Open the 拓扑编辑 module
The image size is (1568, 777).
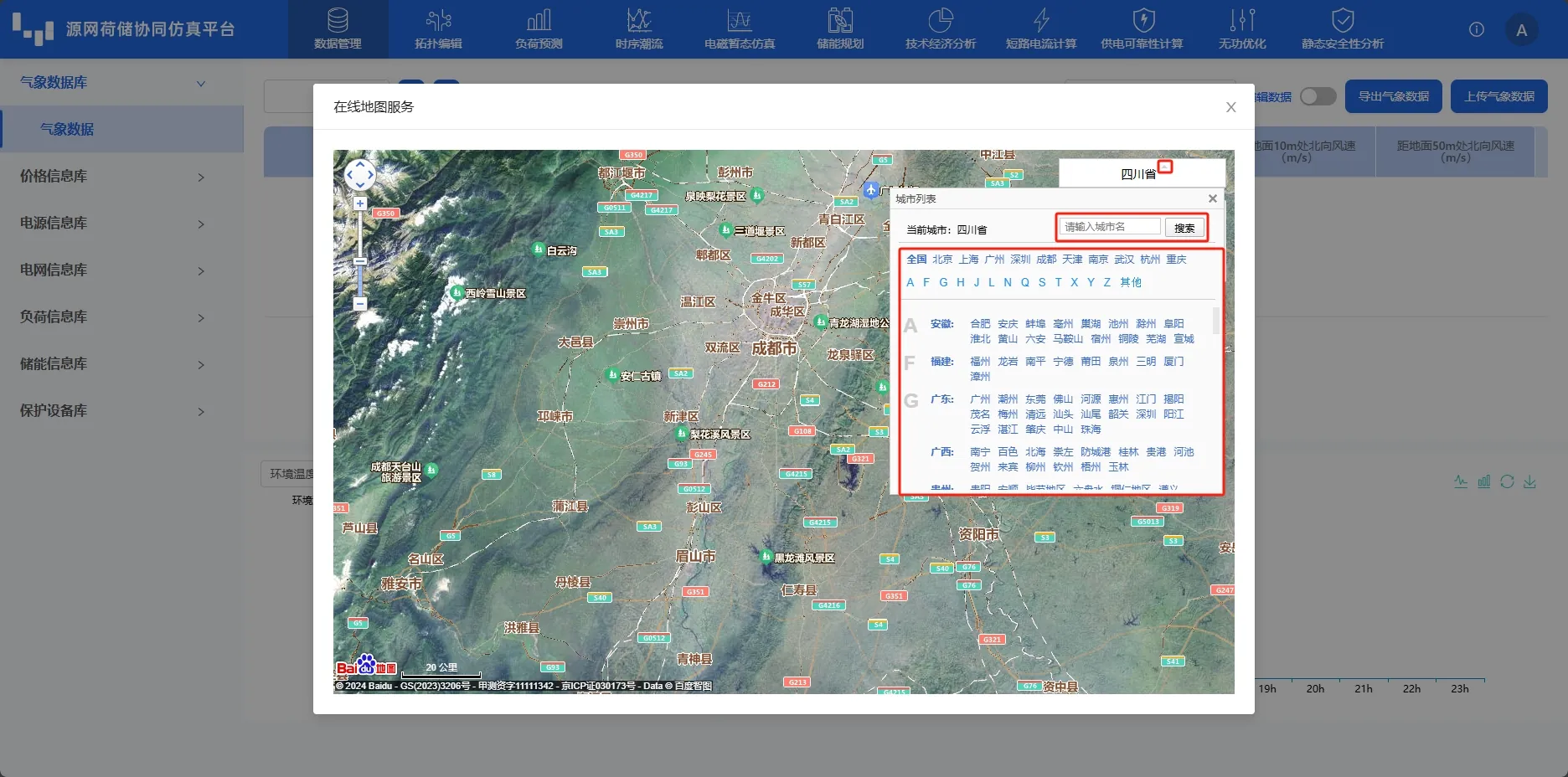tap(439, 29)
